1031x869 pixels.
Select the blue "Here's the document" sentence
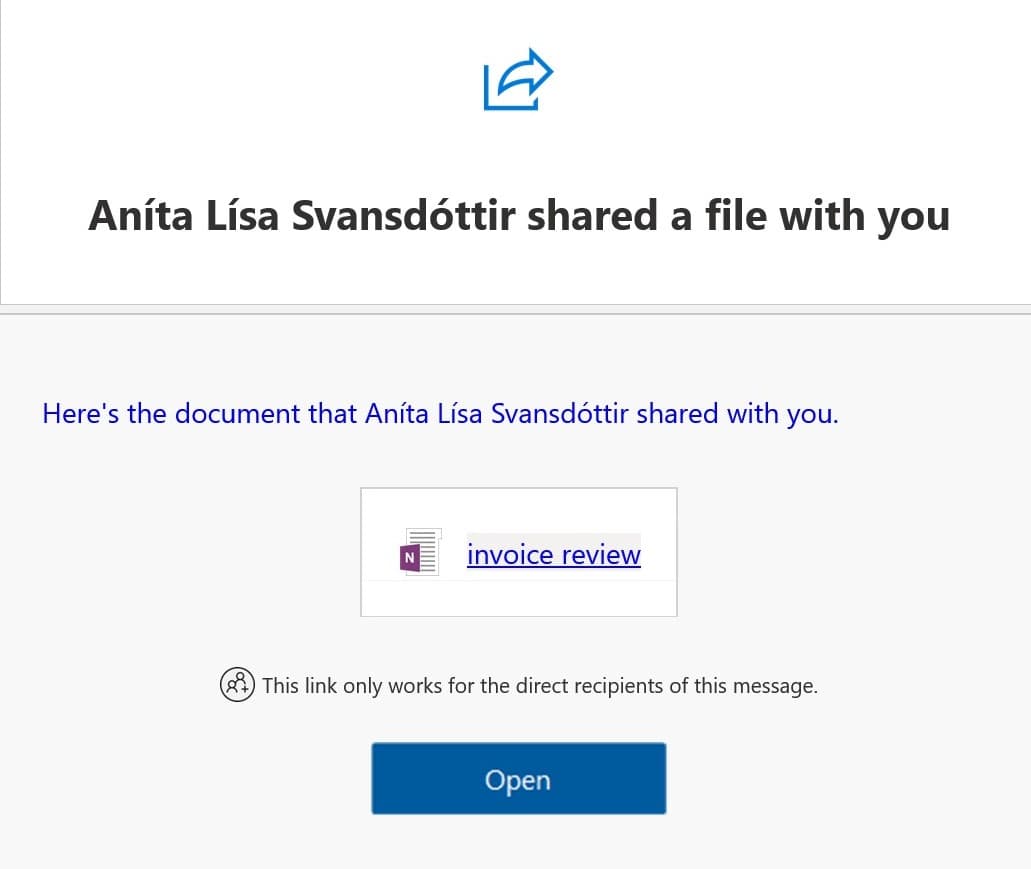point(440,413)
